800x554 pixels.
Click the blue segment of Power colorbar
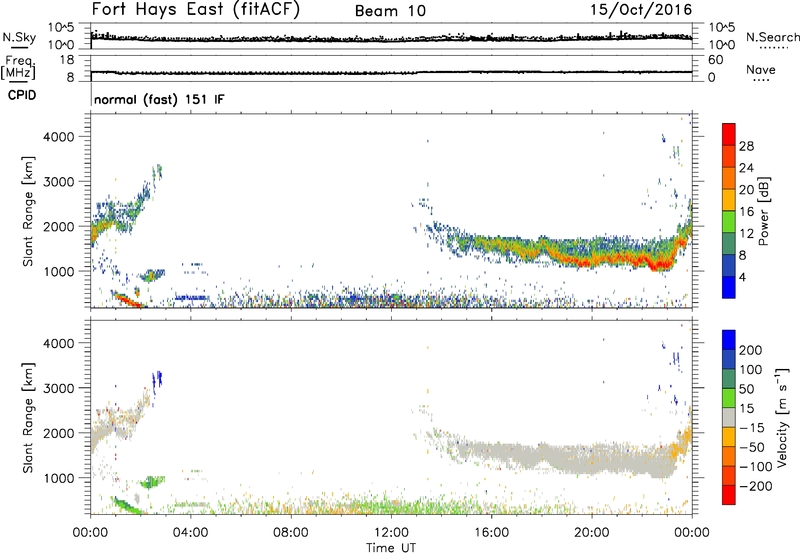(729, 287)
